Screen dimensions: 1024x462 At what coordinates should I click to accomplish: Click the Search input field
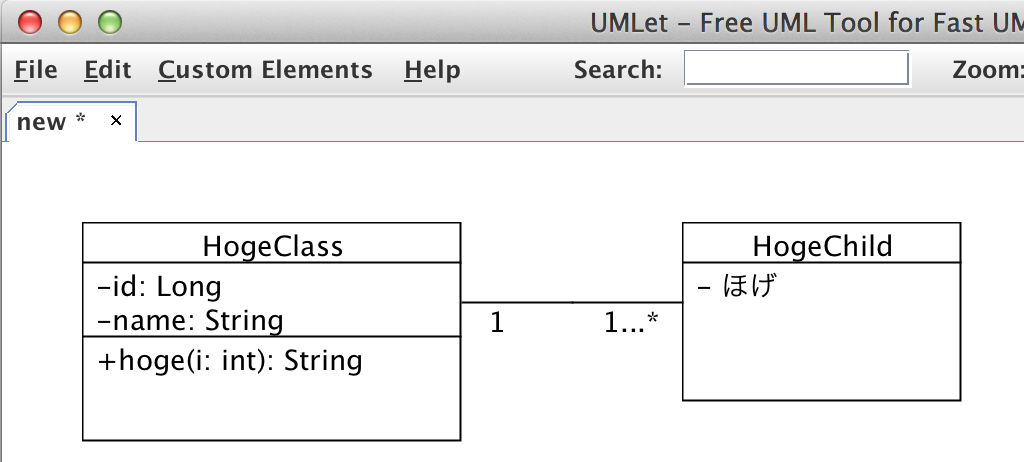coord(796,69)
